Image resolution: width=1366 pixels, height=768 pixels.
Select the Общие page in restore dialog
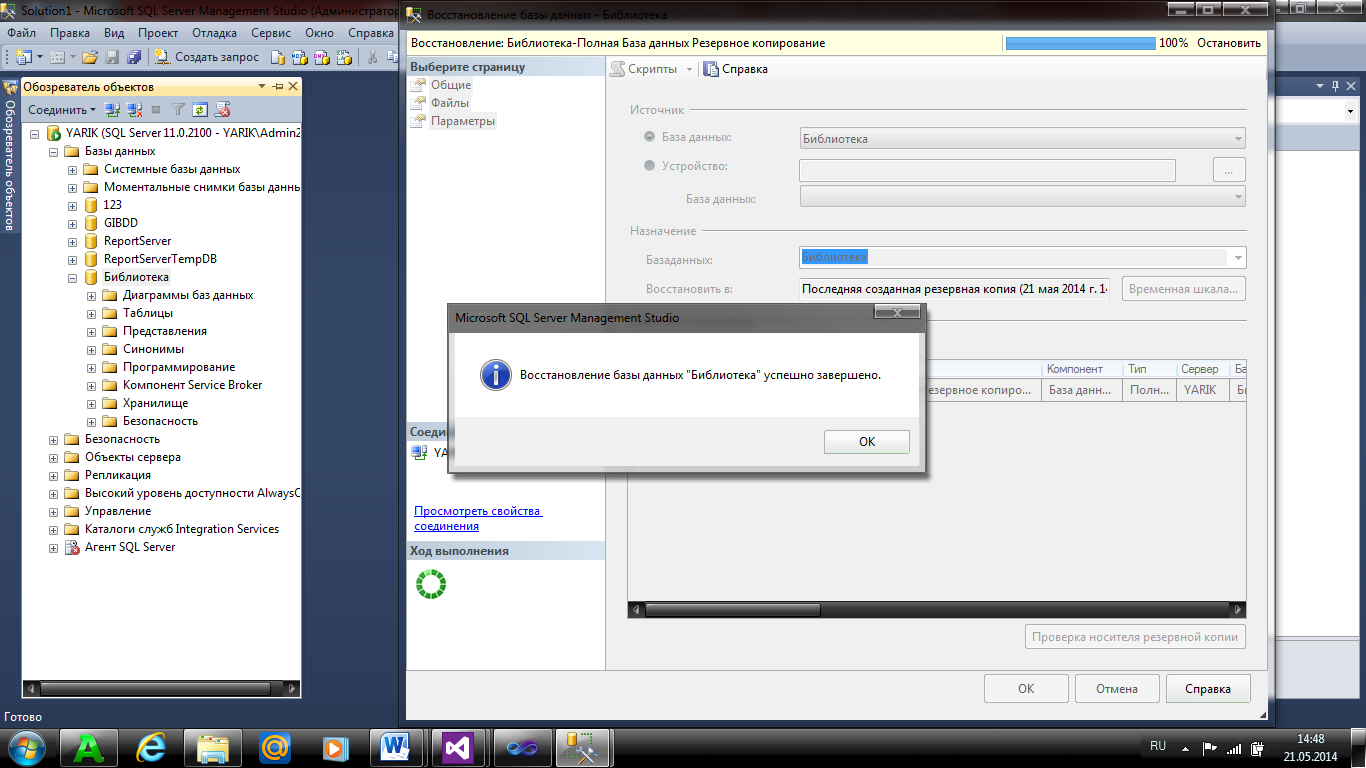tap(451, 85)
